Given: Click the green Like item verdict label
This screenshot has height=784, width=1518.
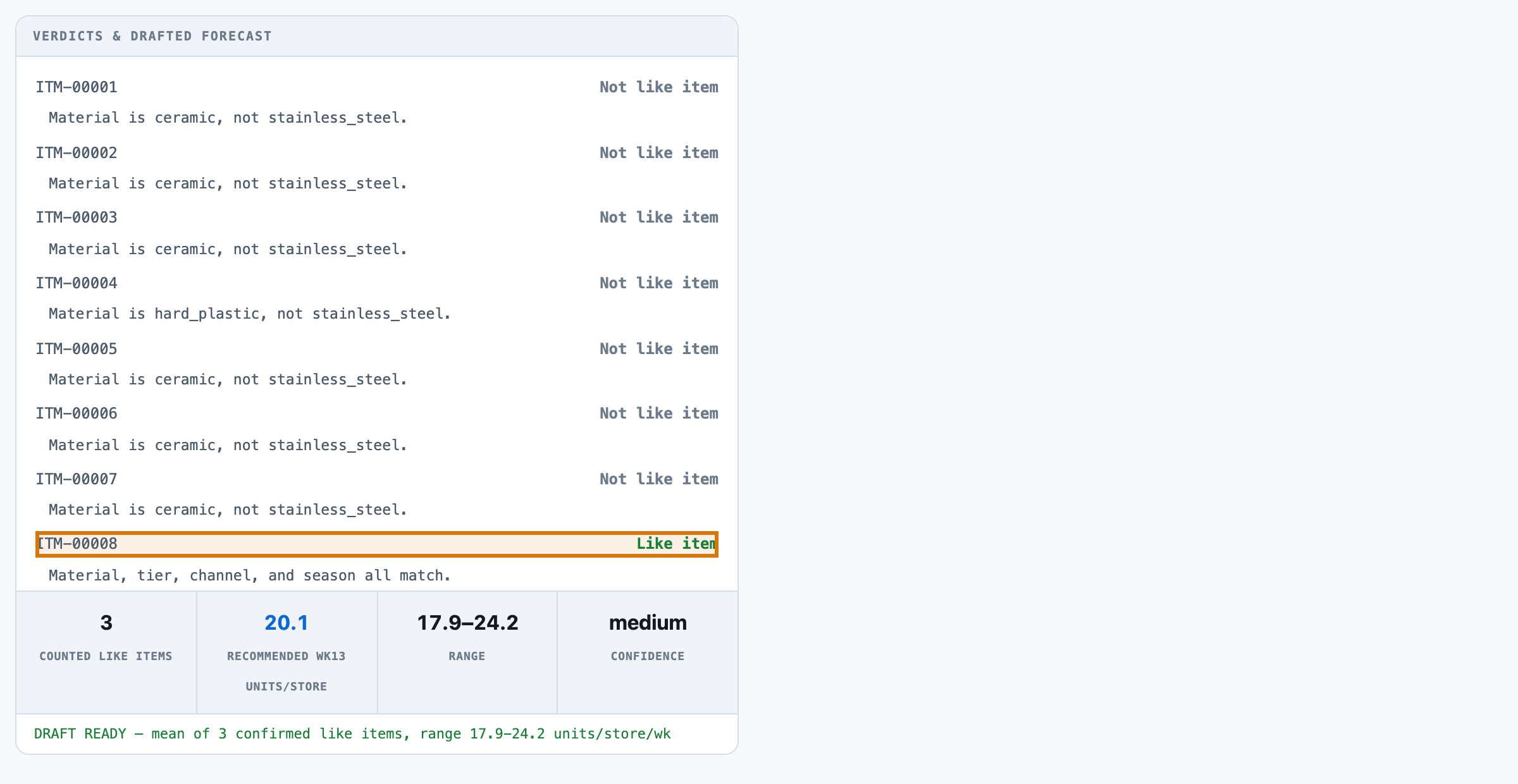Looking at the screenshot, I should [x=676, y=544].
